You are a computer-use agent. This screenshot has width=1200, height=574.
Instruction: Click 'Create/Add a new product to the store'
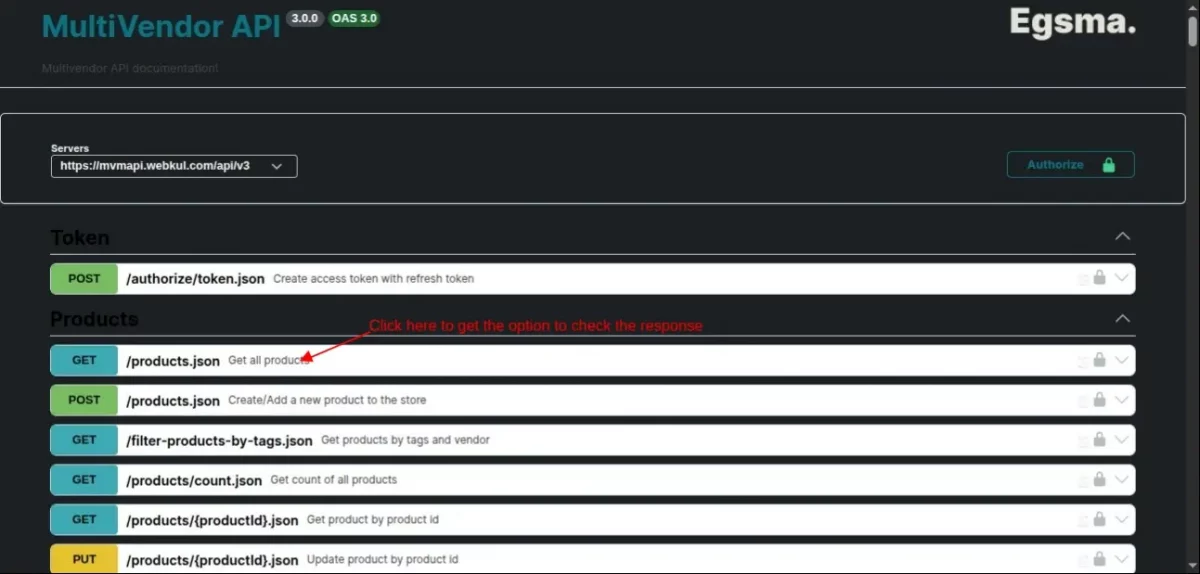(x=327, y=400)
